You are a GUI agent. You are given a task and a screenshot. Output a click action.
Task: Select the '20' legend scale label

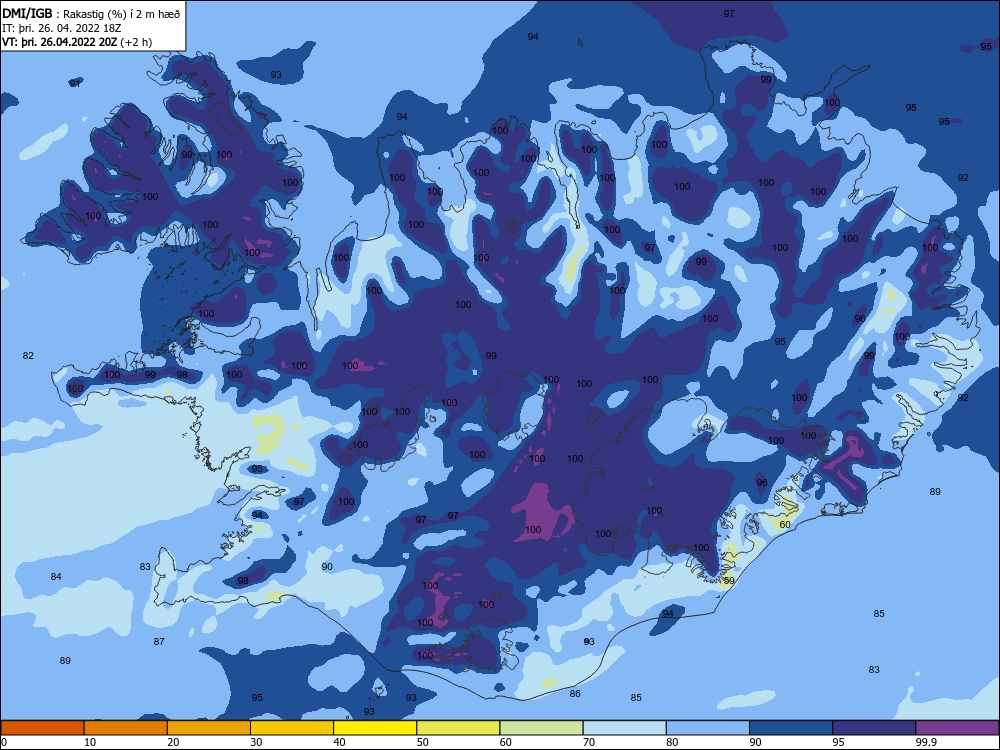coord(173,742)
